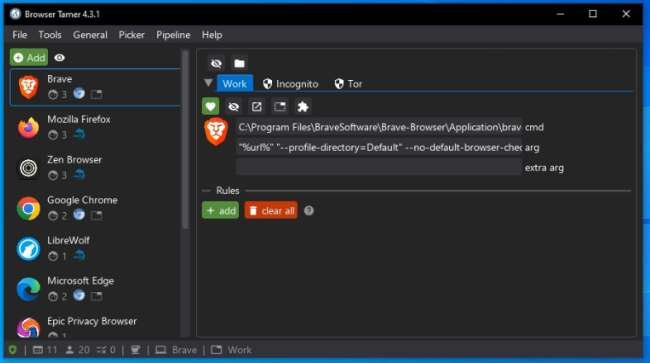Image resolution: width=650 pixels, height=363 pixels.
Task: Click the green shield icon in status bar
Action: (13, 350)
